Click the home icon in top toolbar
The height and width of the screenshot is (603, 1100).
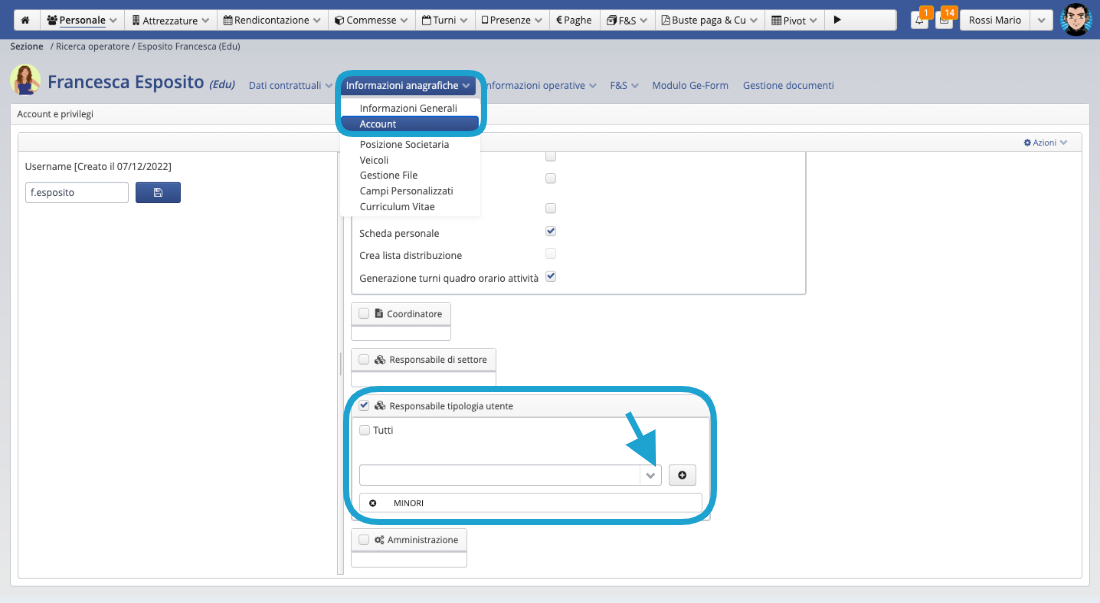coord(24,20)
